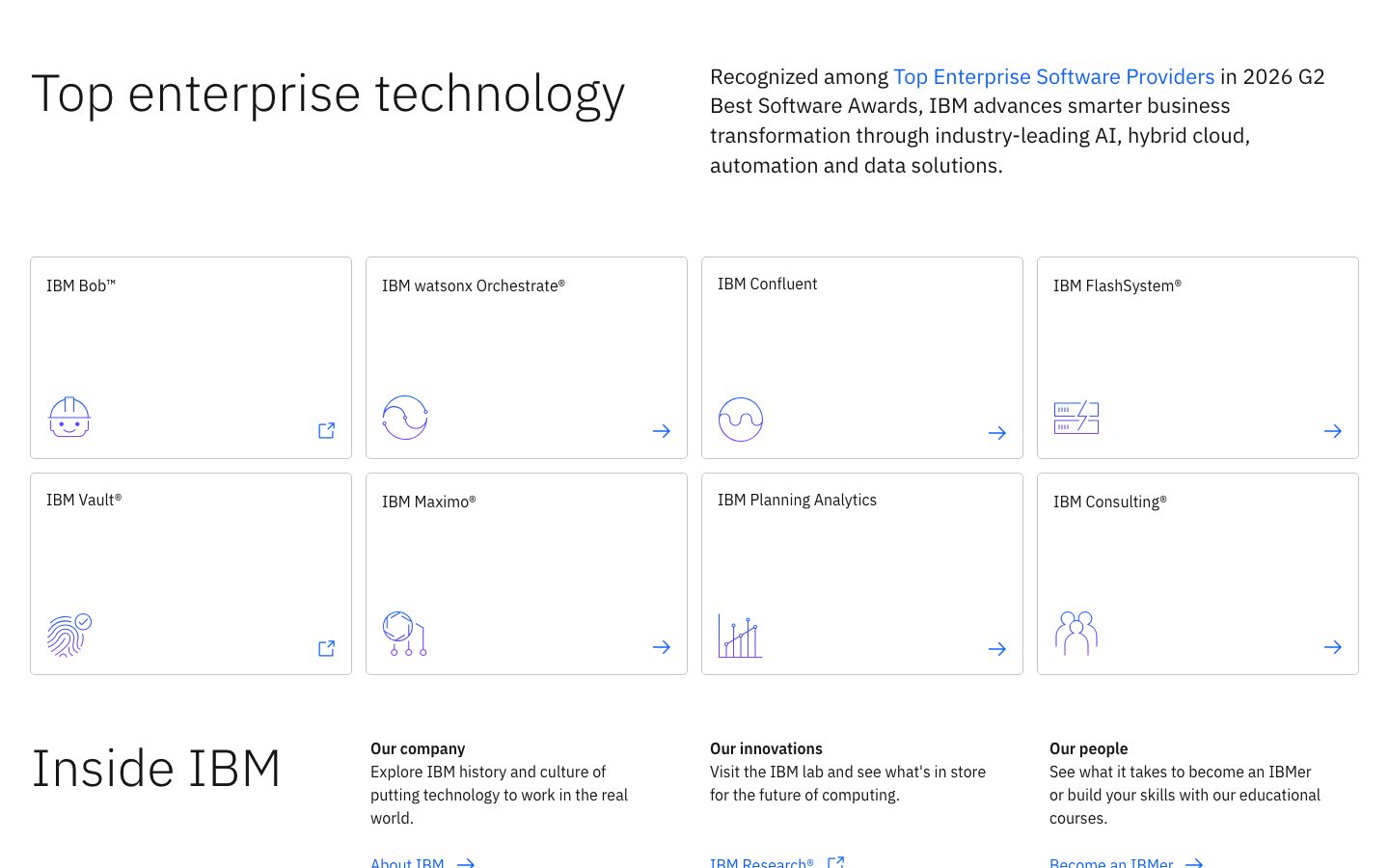Screen dimensions: 1389x868
Task: Select the IBM Confluent card title
Action: tap(767, 284)
